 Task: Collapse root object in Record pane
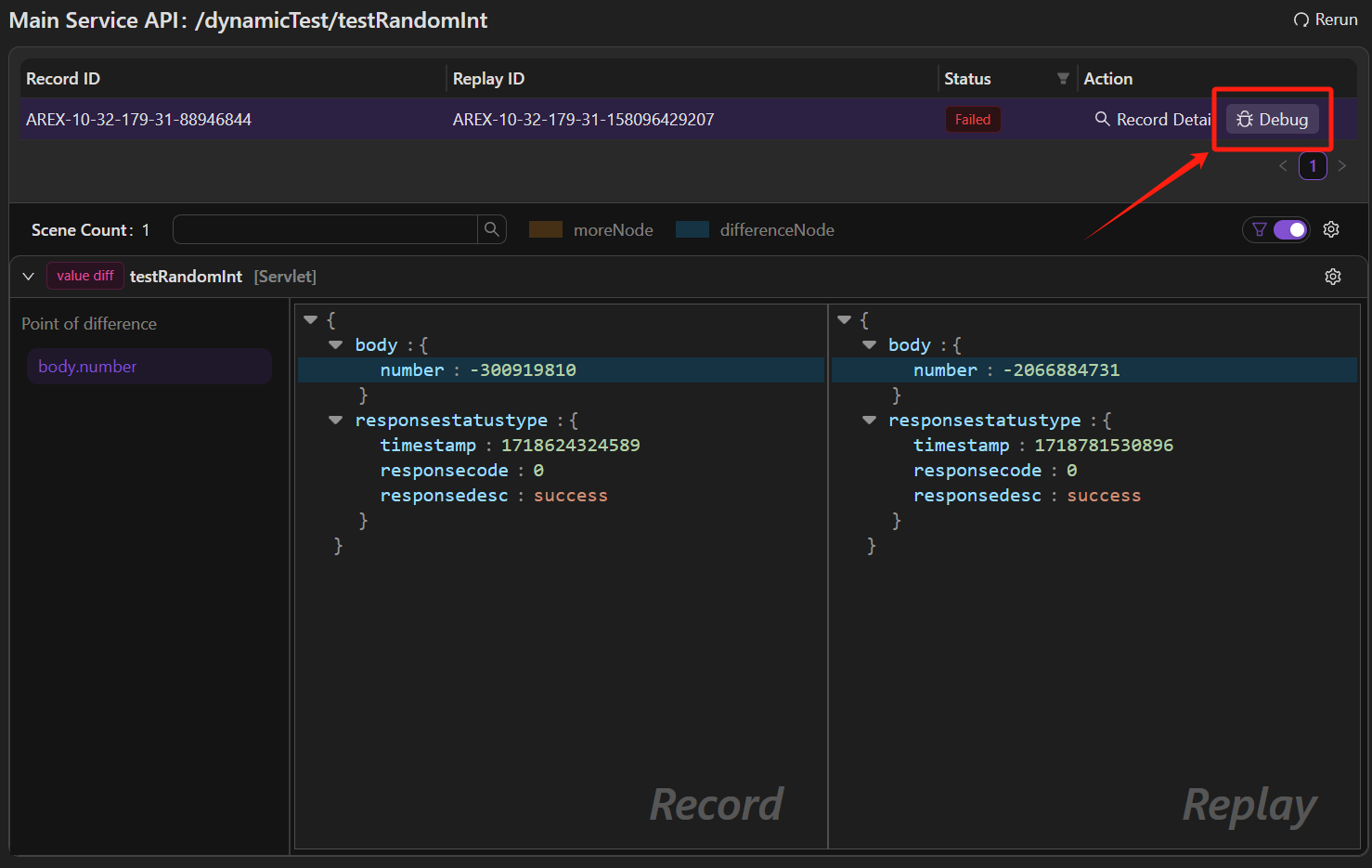[311, 319]
